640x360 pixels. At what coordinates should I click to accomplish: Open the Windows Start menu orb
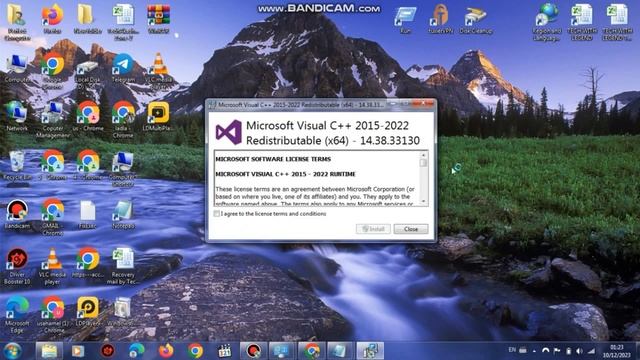pos(13,351)
